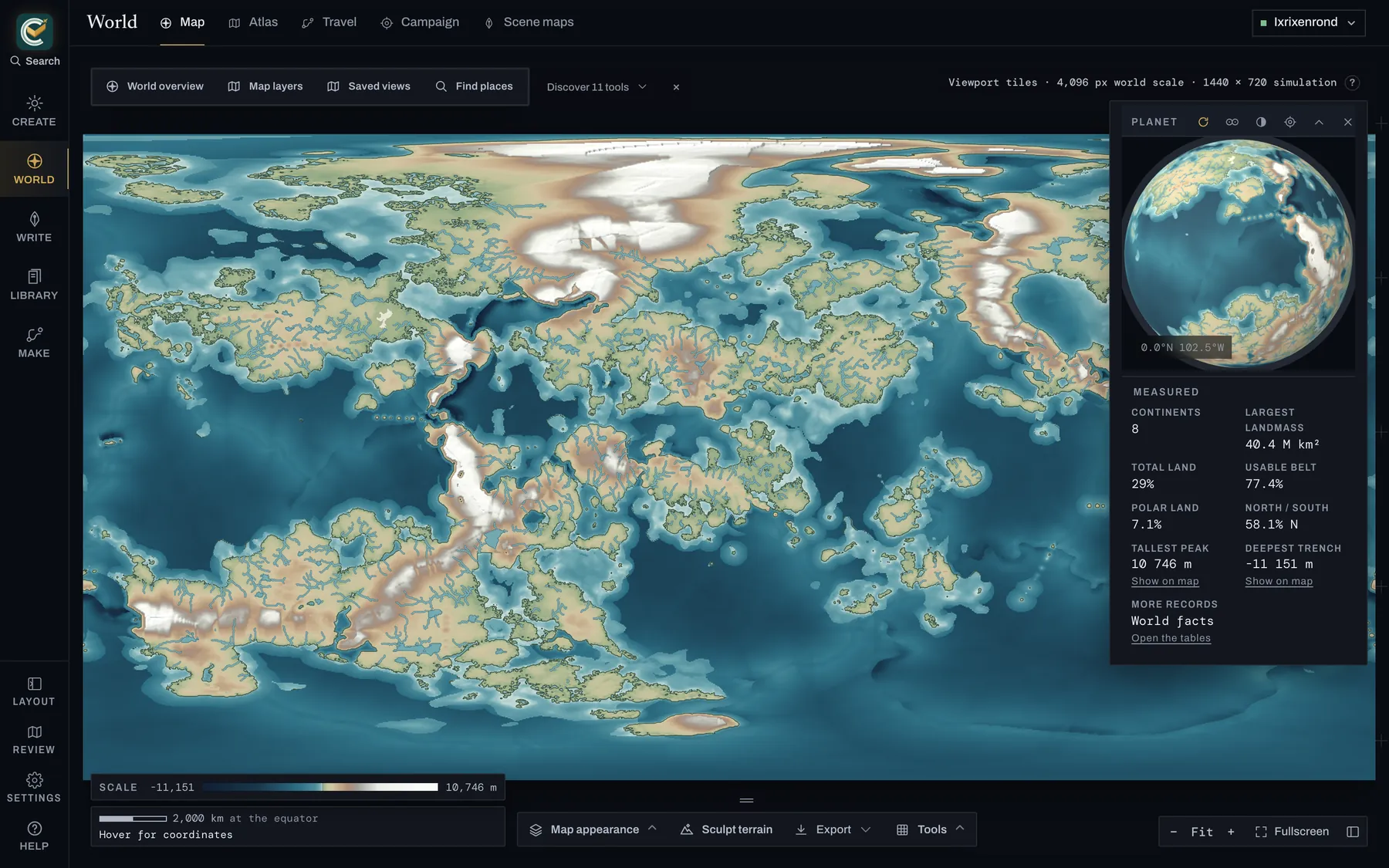Screen dimensions: 1389x868
Task: Open the Library section
Action: [34, 285]
